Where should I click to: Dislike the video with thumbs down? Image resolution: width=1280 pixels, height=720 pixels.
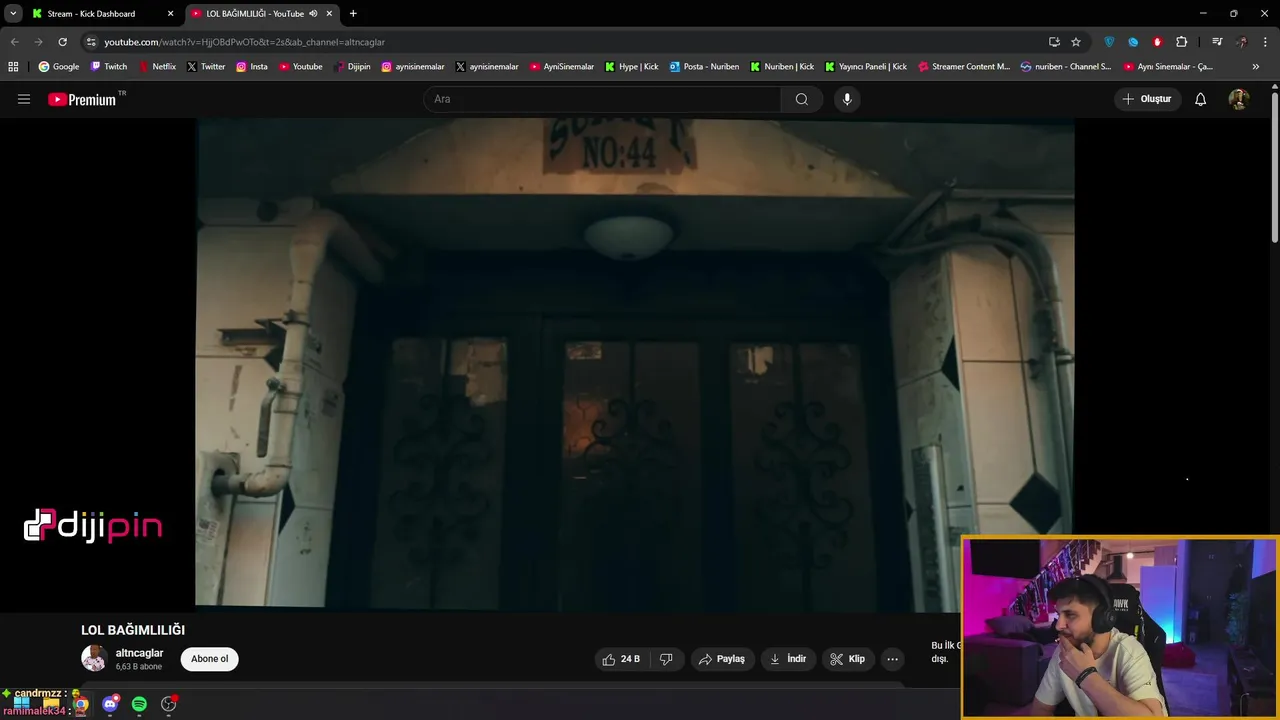(666, 659)
